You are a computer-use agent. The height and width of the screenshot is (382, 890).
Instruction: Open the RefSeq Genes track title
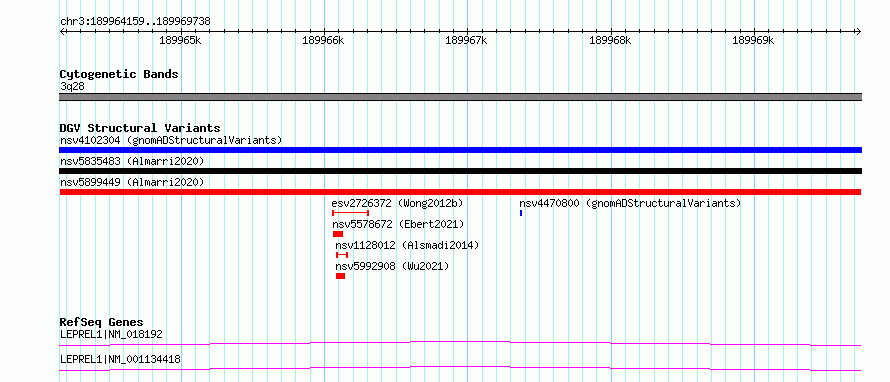102,322
